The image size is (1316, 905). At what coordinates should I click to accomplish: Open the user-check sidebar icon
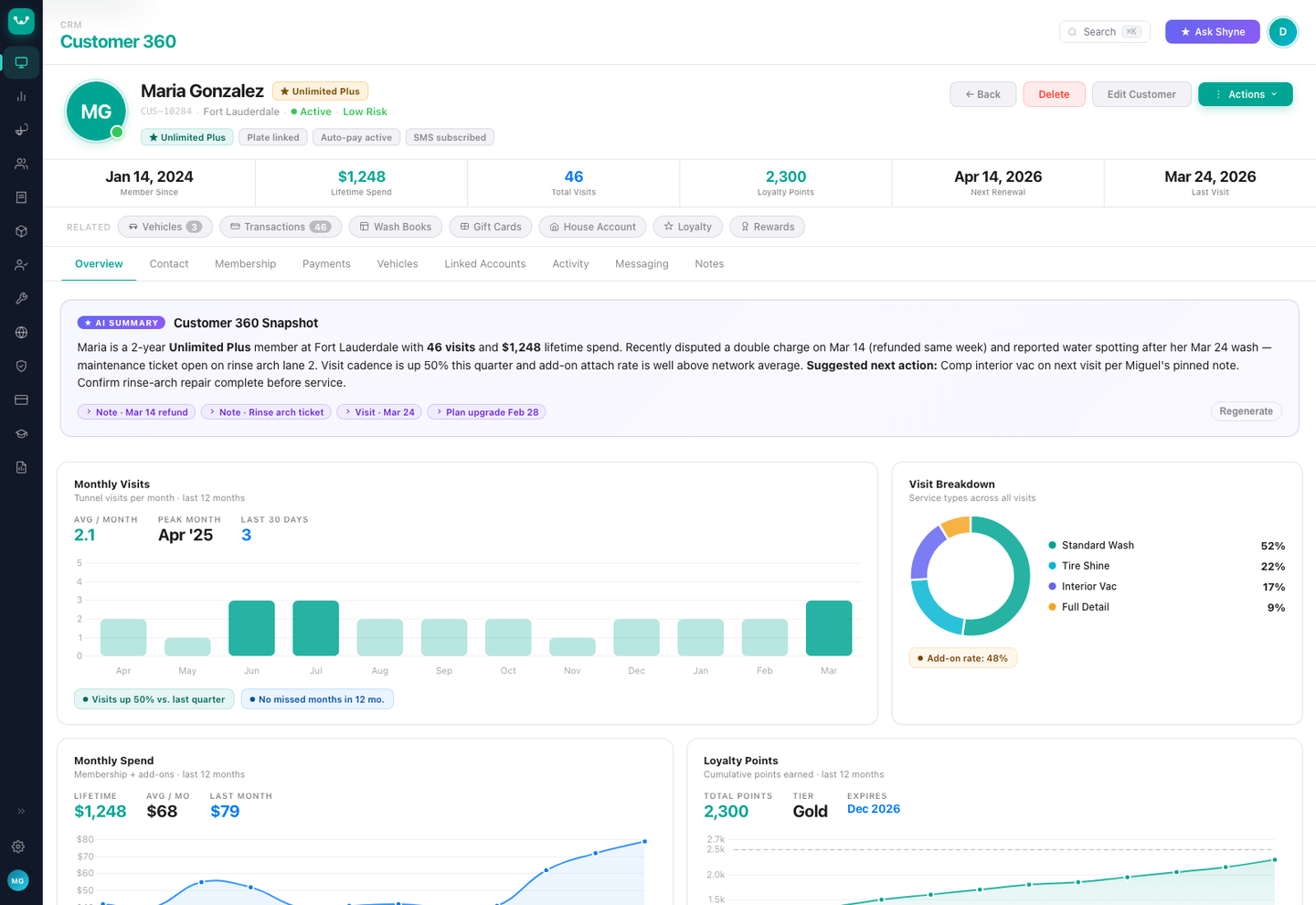coord(21,265)
